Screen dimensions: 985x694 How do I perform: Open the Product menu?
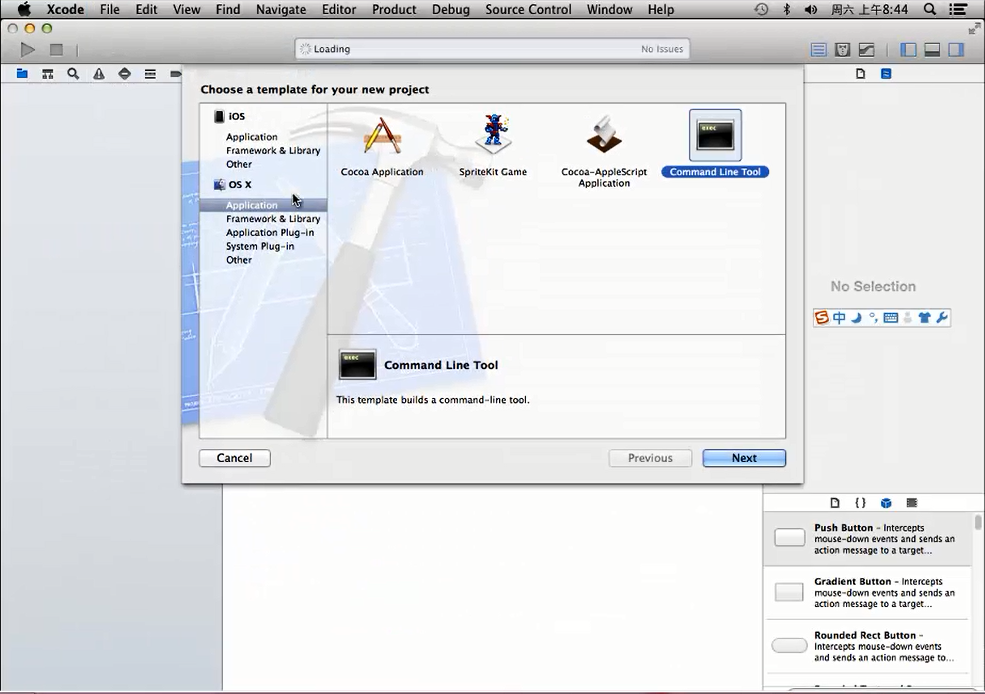click(394, 9)
